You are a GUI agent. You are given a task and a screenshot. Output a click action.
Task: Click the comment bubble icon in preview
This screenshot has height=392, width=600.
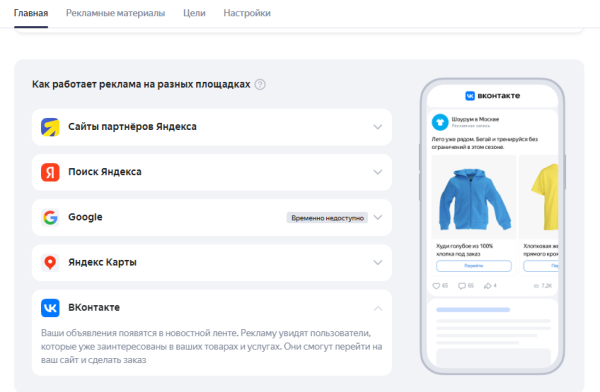[x=462, y=286]
